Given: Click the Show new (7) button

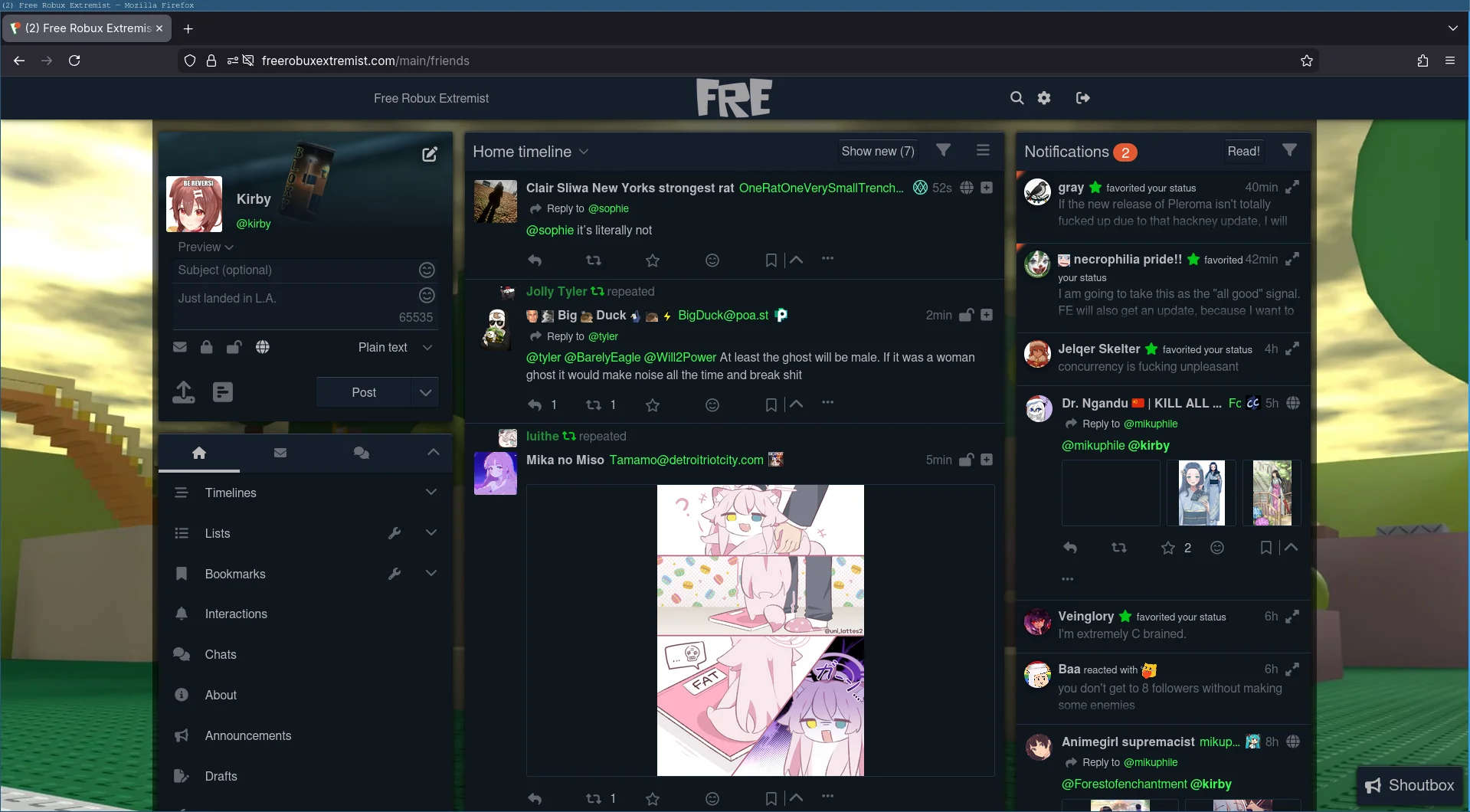Looking at the screenshot, I should pos(878,151).
